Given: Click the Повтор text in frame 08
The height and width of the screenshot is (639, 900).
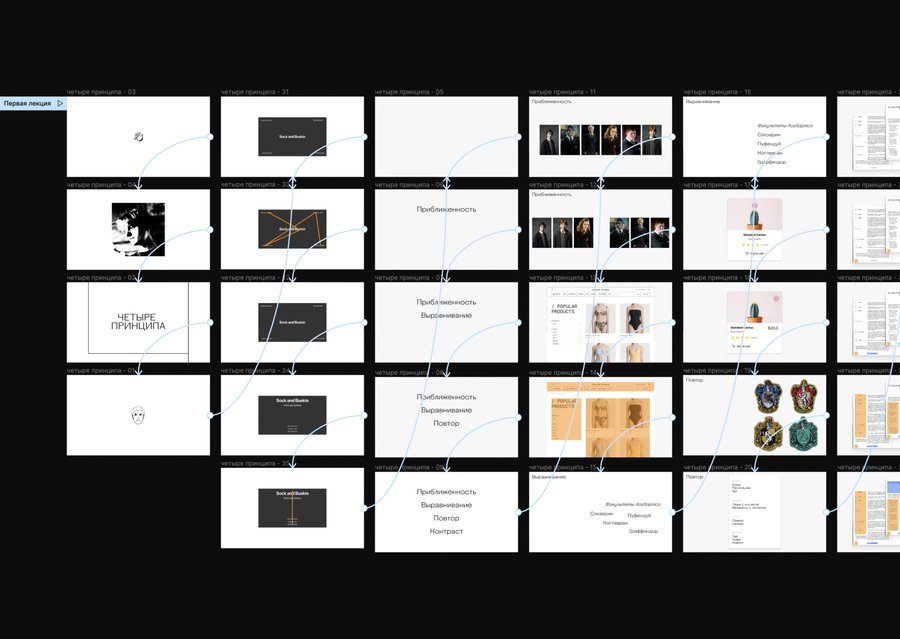Looking at the screenshot, I should coord(447,423).
